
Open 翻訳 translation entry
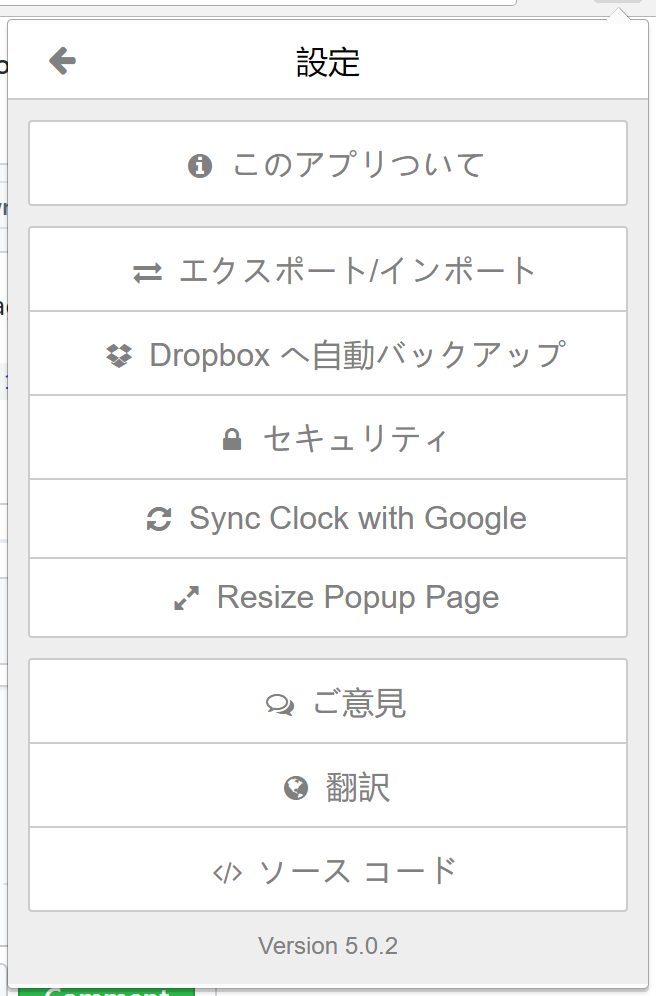click(357, 788)
